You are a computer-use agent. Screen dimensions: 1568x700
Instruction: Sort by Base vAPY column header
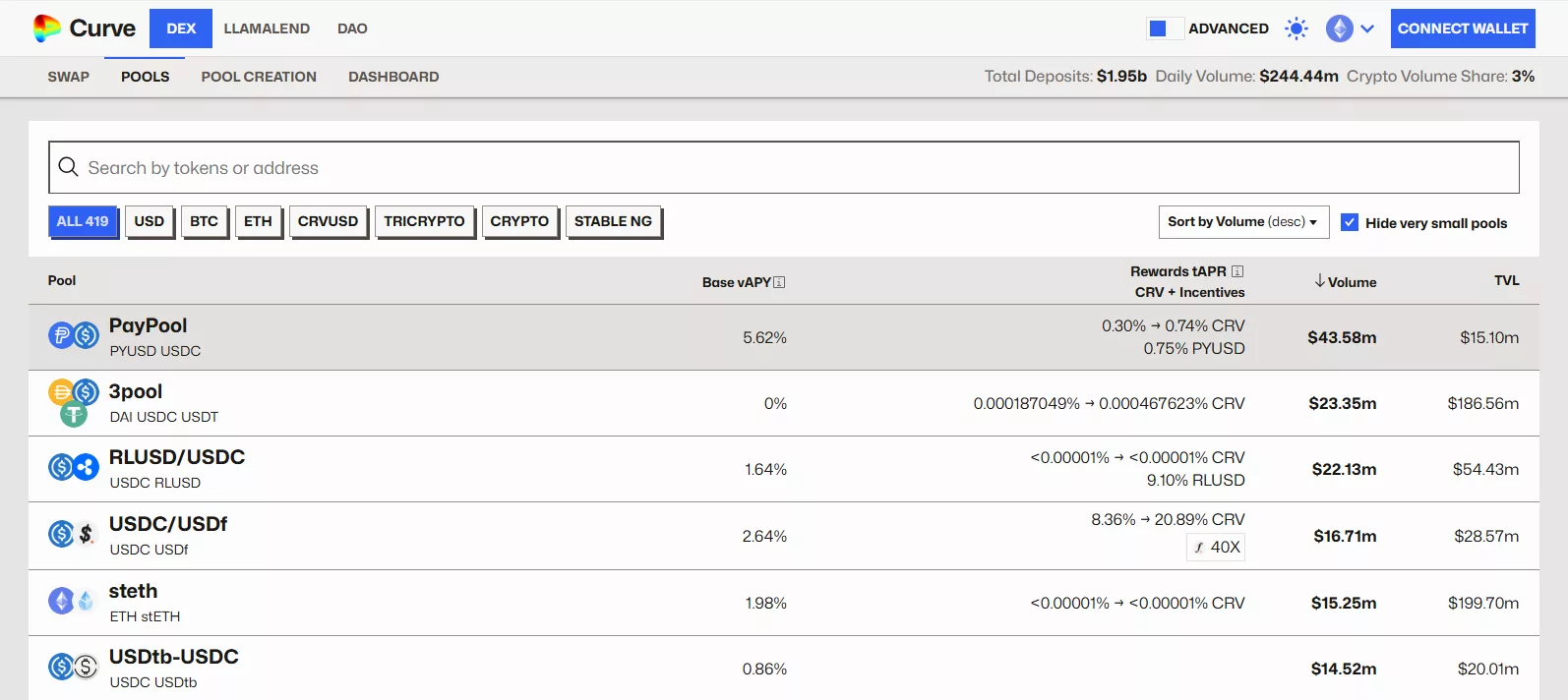pos(737,282)
